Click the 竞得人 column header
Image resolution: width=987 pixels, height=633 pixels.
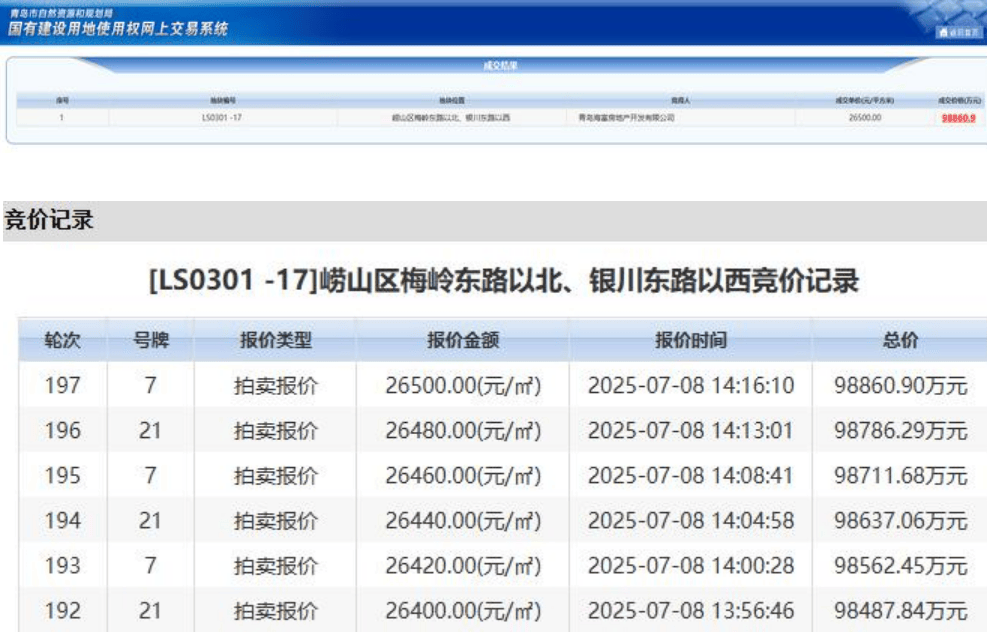(680, 101)
